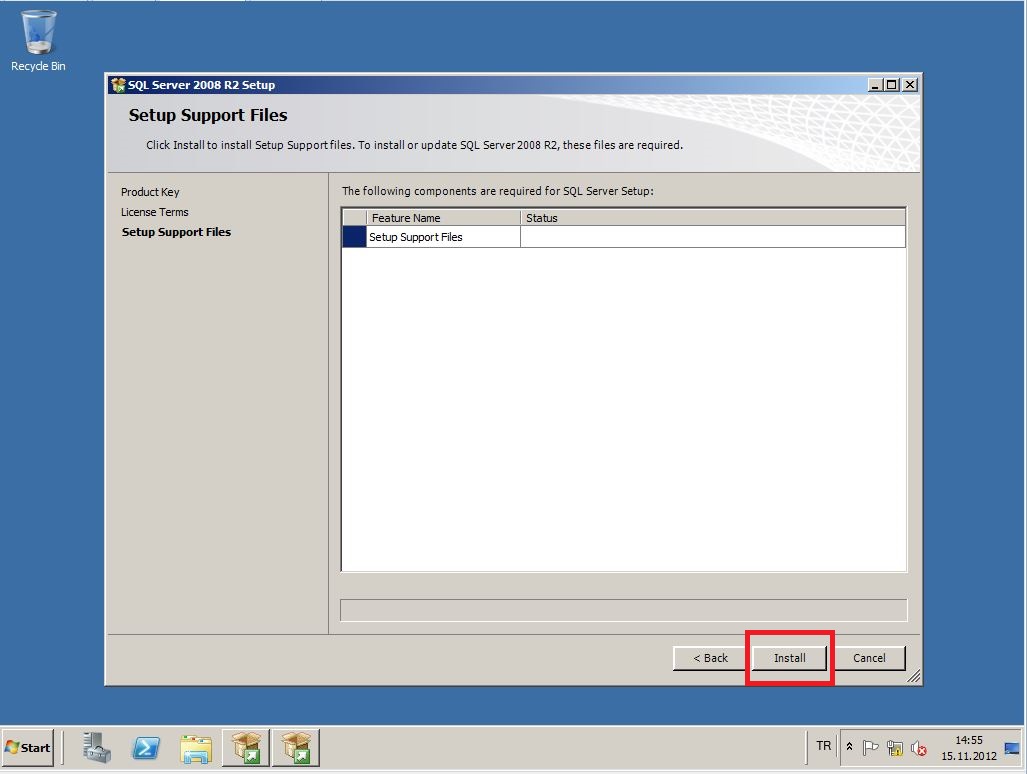The image size is (1027, 774).
Task: Close the SQL Server 2008 R2 Setup window
Action: click(x=910, y=84)
